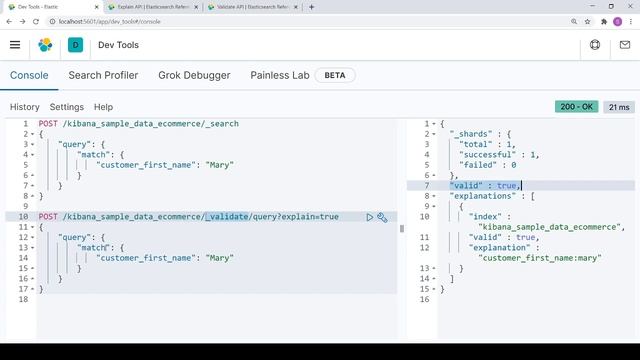Open Chrome three-dot menu
Image resolution: width=640 pixels, height=360 pixels.
click(631, 22)
